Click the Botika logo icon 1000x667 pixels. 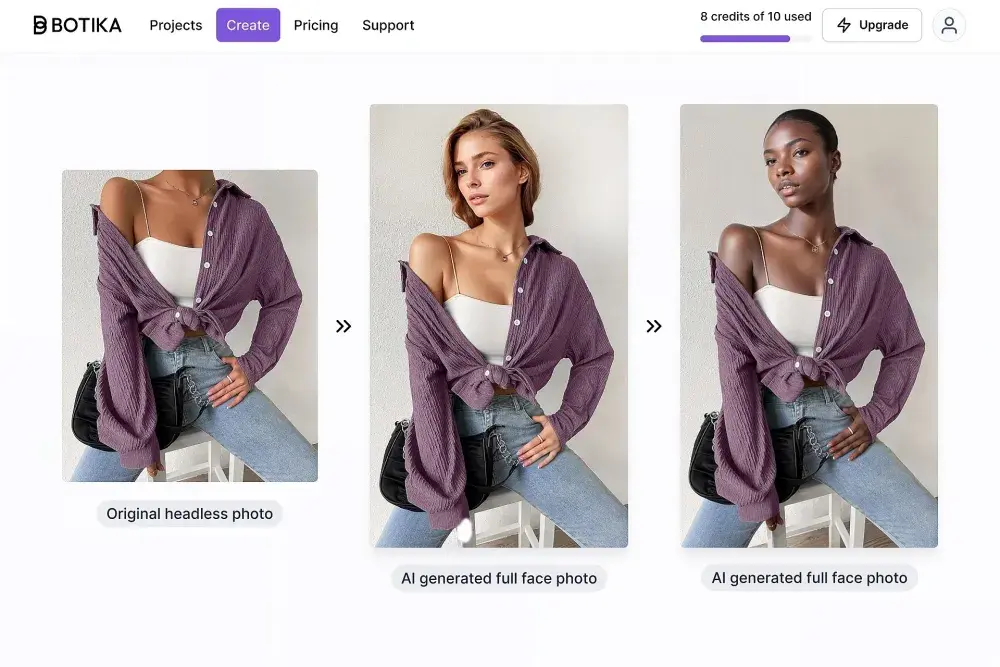pyautogui.click(x=40, y=25)
